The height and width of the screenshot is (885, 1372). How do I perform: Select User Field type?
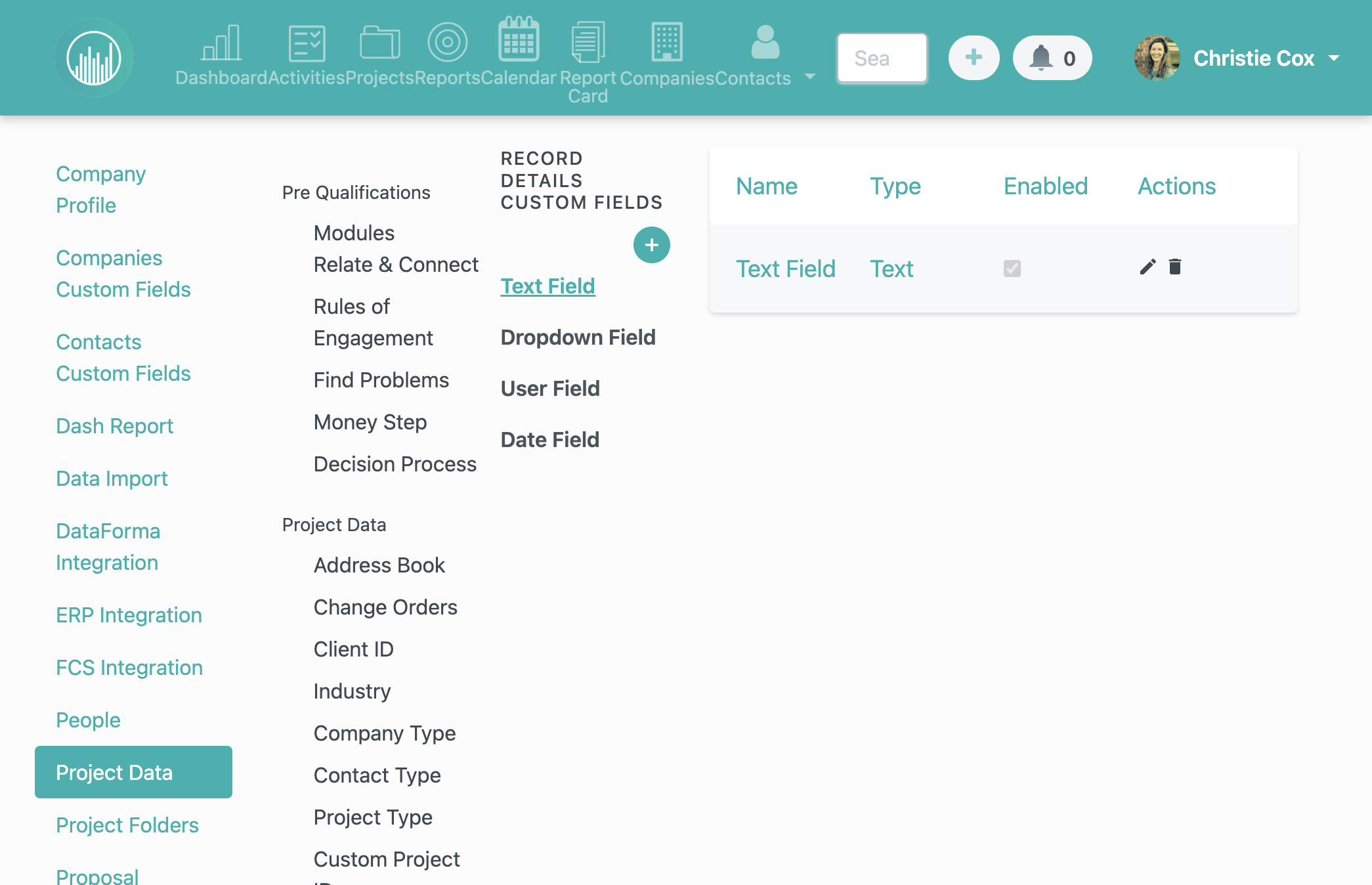coord(550,389)
